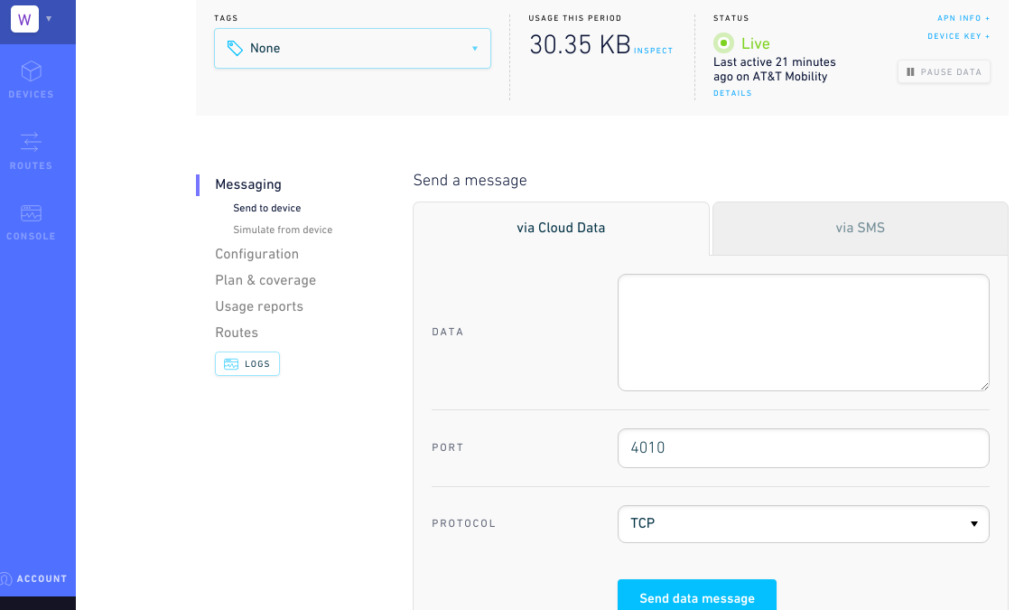Open the Console icon in sidebar
1024x610 pixels.
click(x=31, y=213)
